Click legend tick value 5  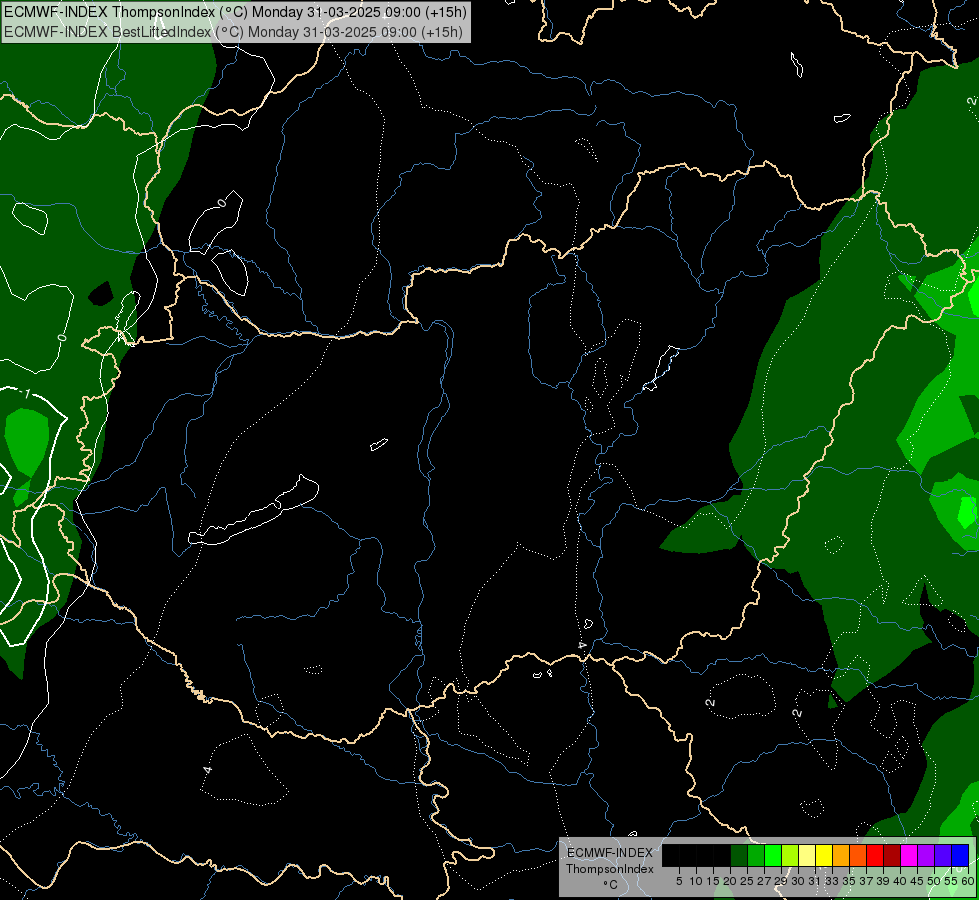click(679, 881)
